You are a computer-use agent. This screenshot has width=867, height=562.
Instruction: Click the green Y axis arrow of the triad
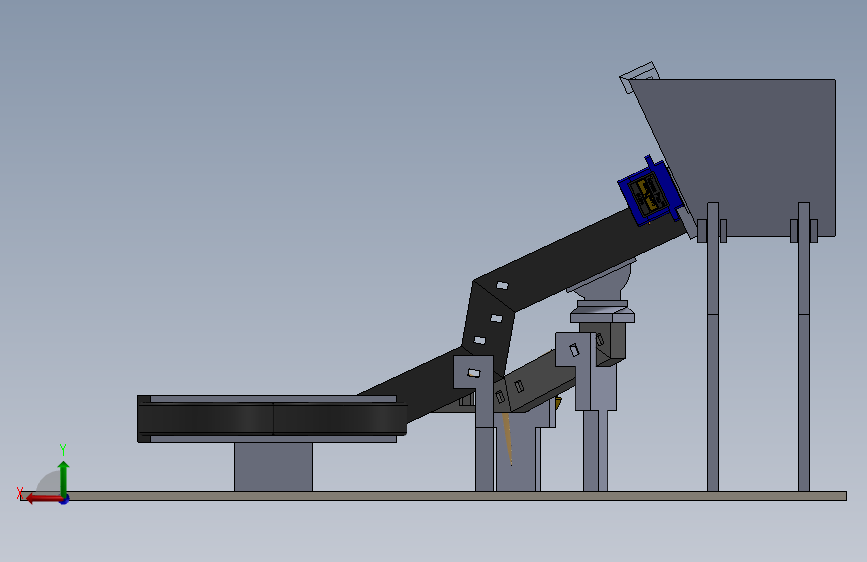pos(64,477)
